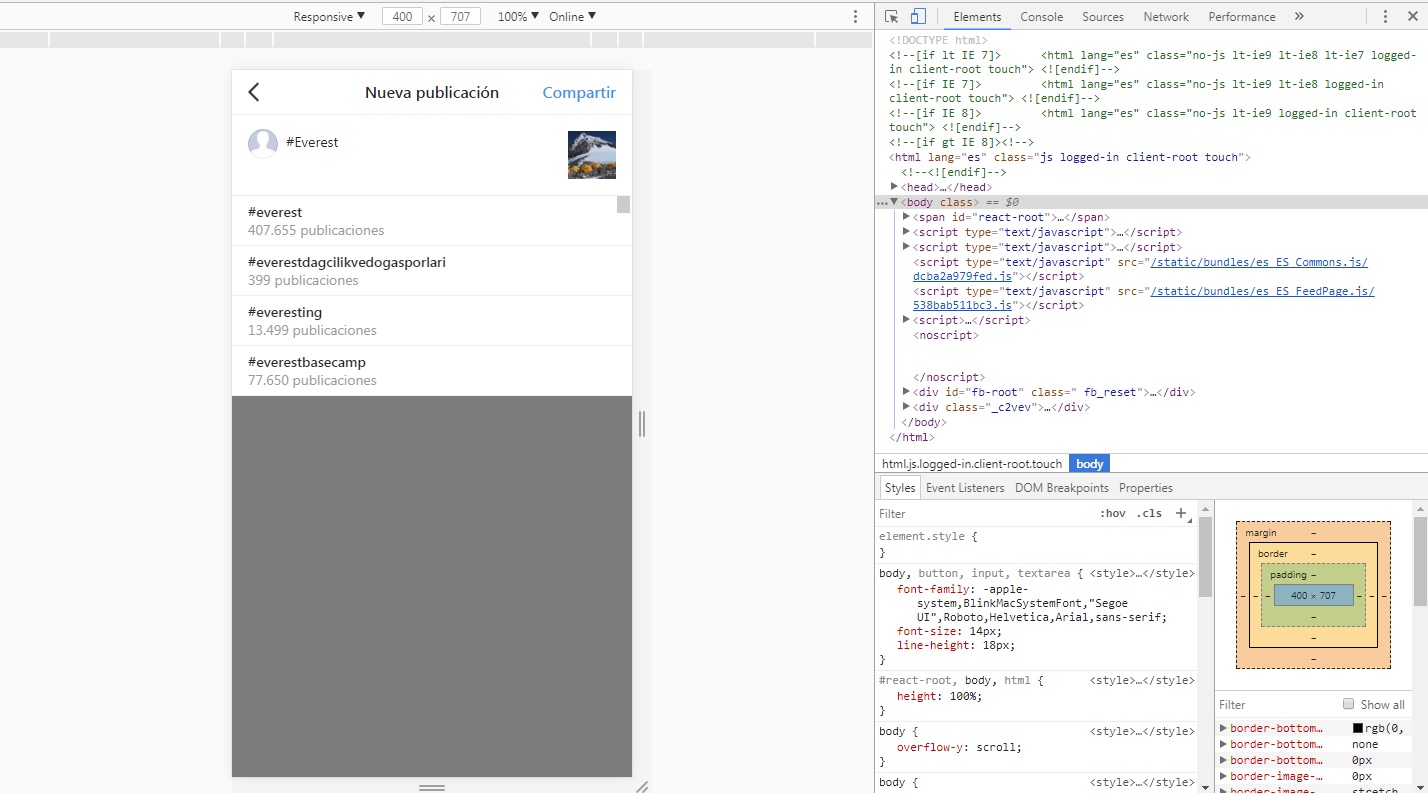Activate the inspect element picker icon

[892, 17]
